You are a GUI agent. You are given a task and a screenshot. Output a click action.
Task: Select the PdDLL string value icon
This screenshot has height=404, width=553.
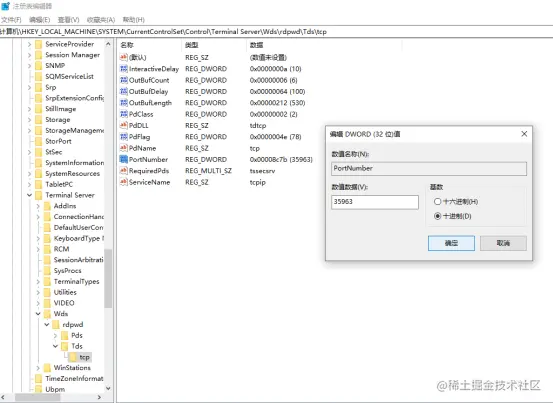[x=123, y=126]
